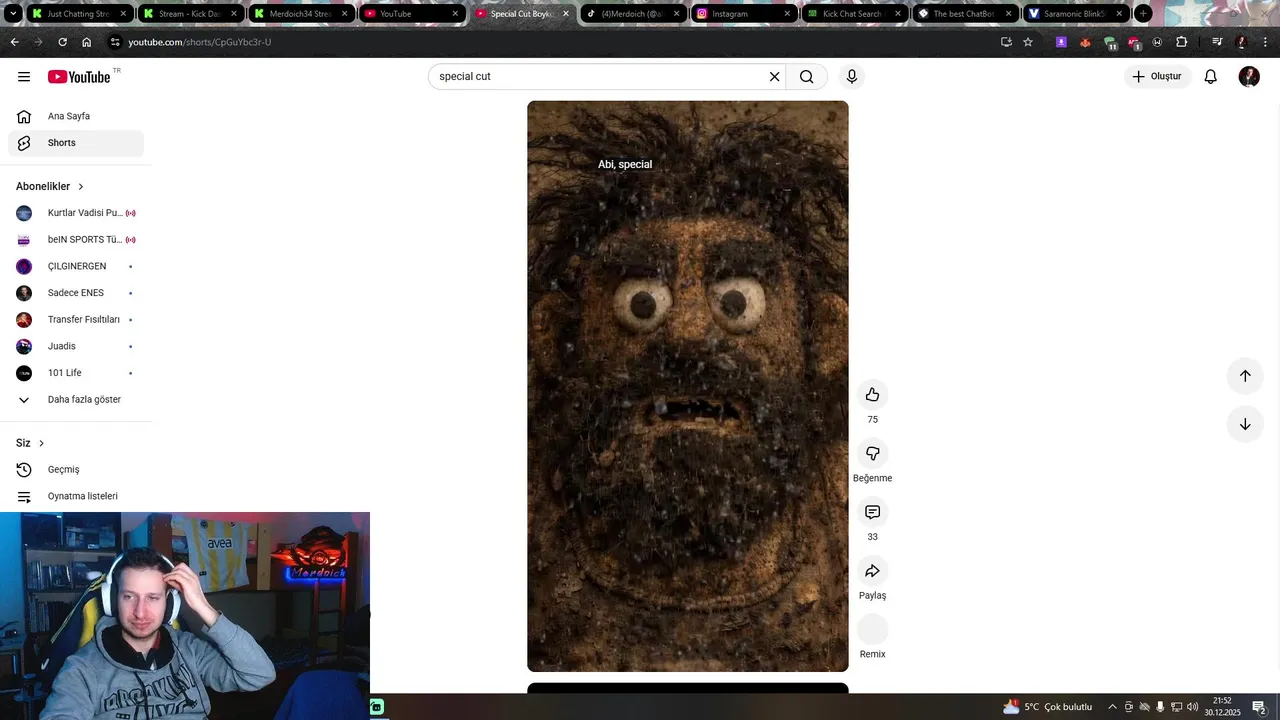Open beIN SPORTS Tü... subscription

pyautogui.click(x=76, y=240)
